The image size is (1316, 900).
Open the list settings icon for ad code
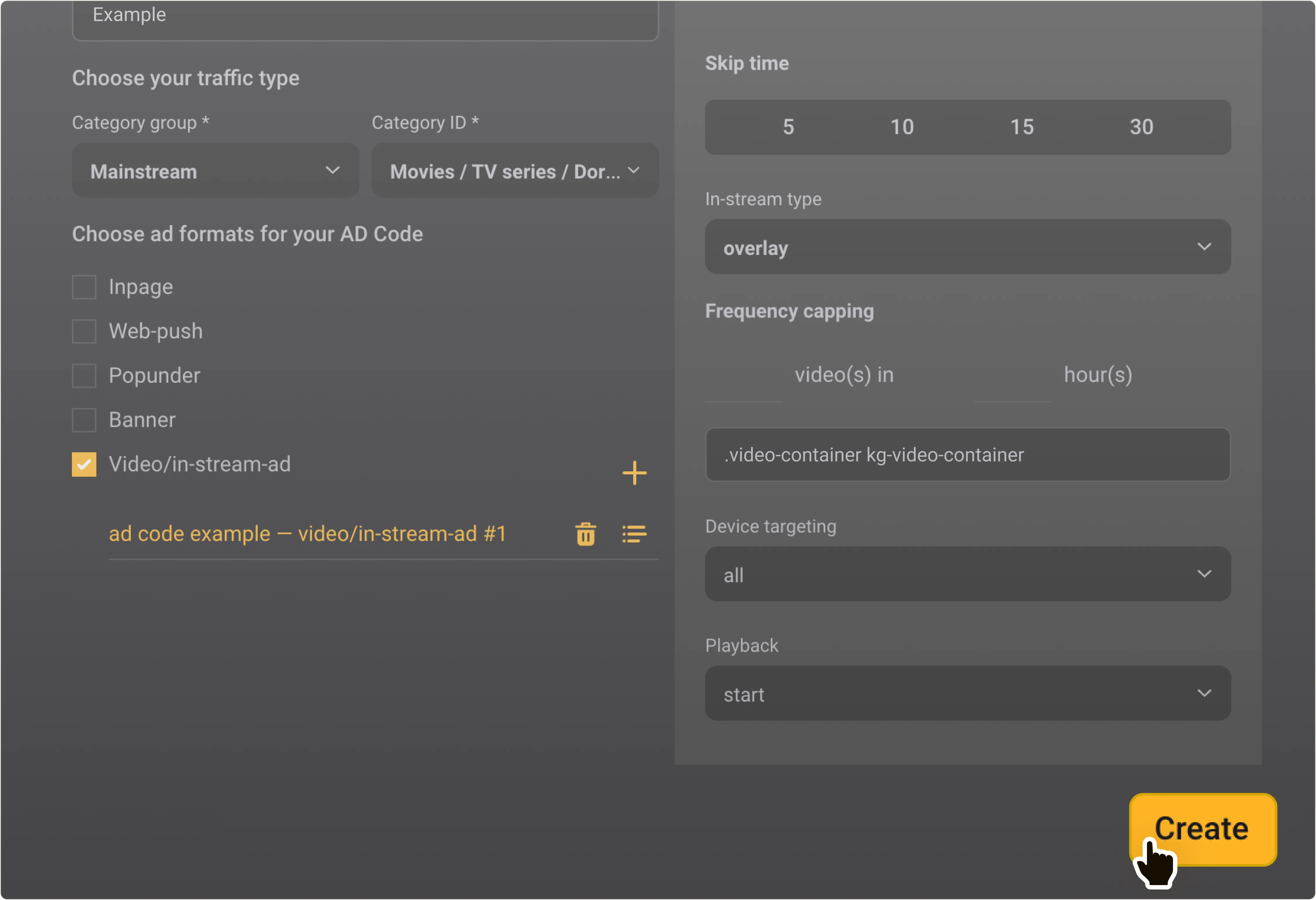coord(634,534)
